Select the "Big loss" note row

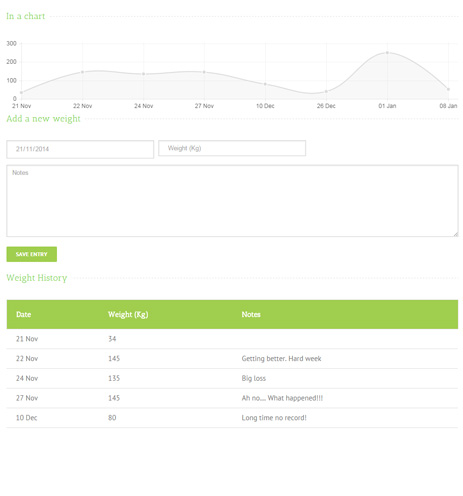click(232, 378)
